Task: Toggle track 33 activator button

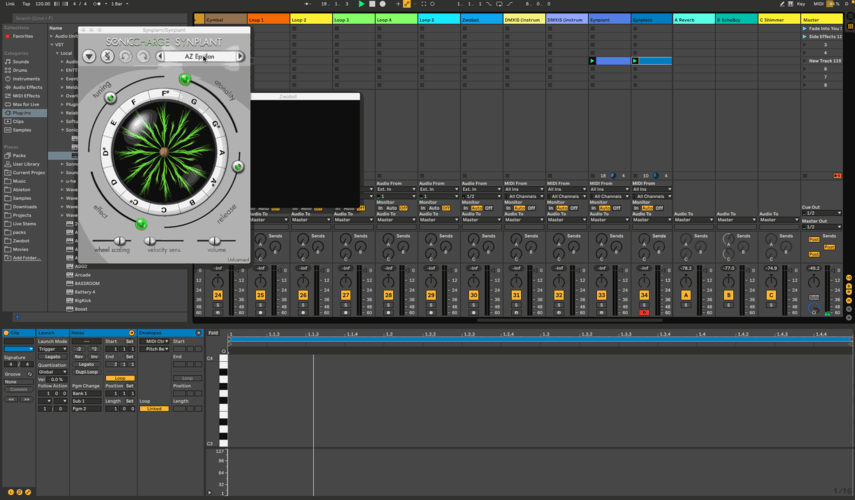Action: (601, 295)
